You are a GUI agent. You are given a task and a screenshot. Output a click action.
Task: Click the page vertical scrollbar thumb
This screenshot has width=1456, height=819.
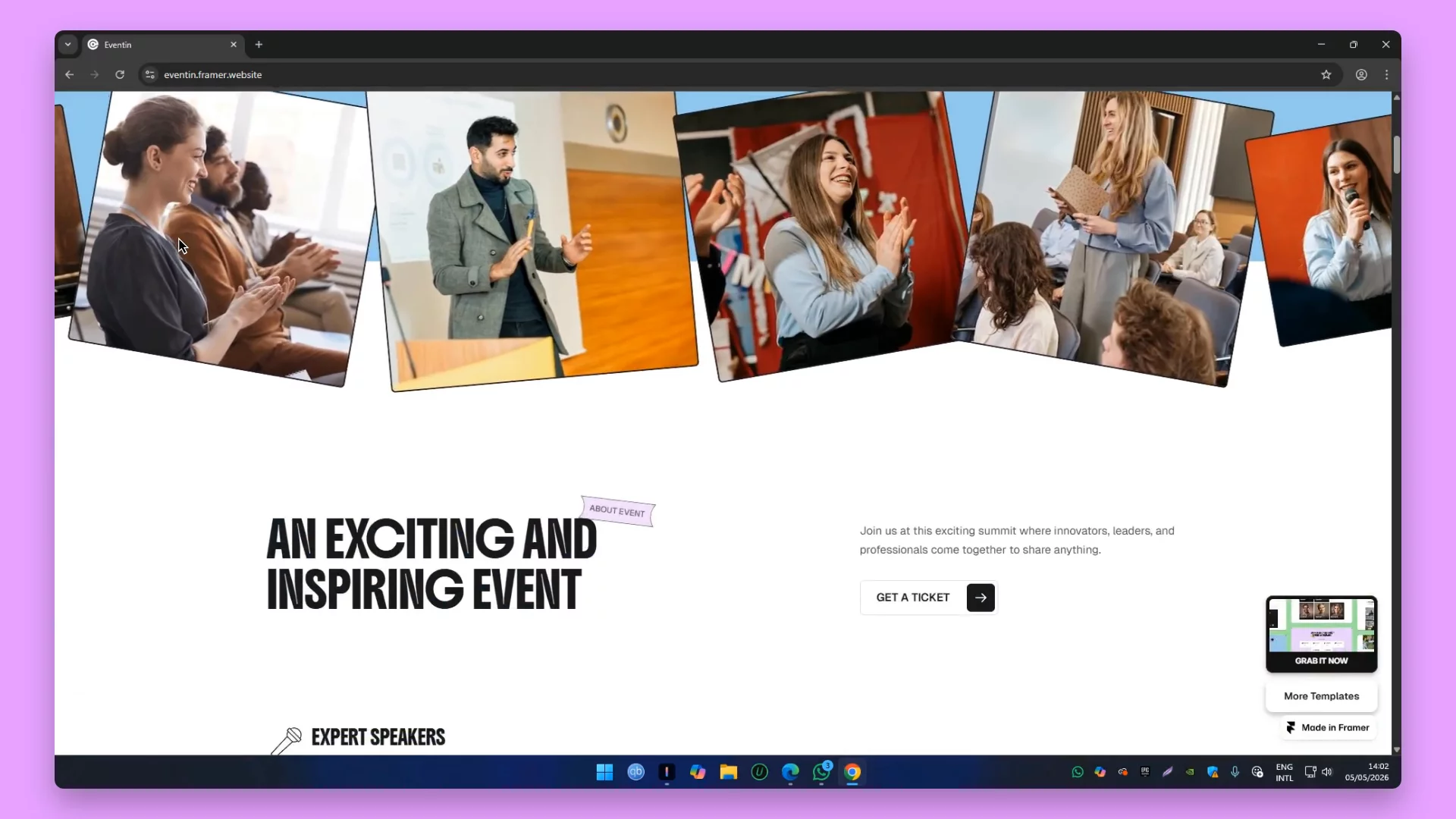tap(1396, 155)
